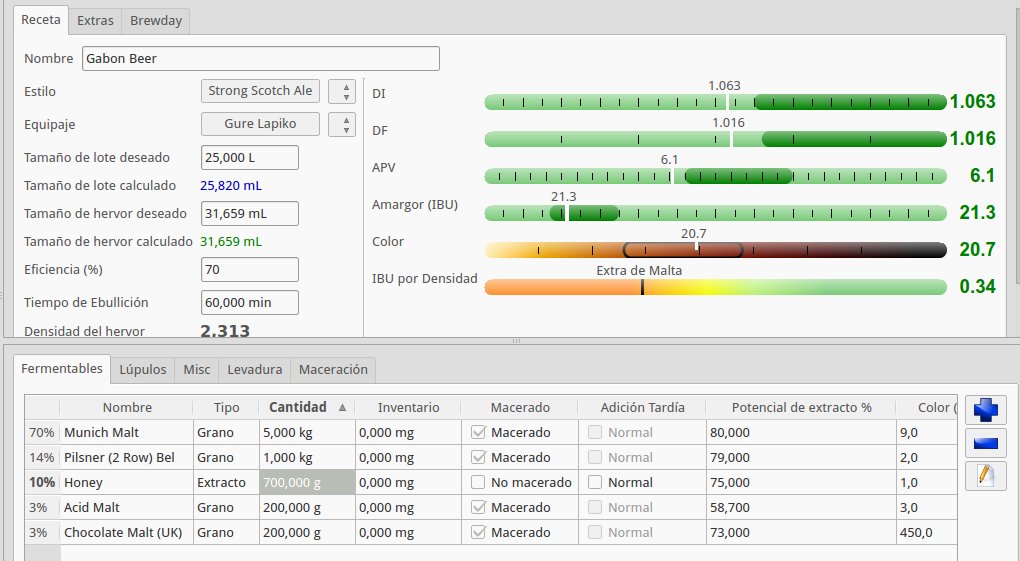This screenshot has width=1020, height=561.
Task: Click the pencil edit fermentable icon
Action: tap(986, 476)
